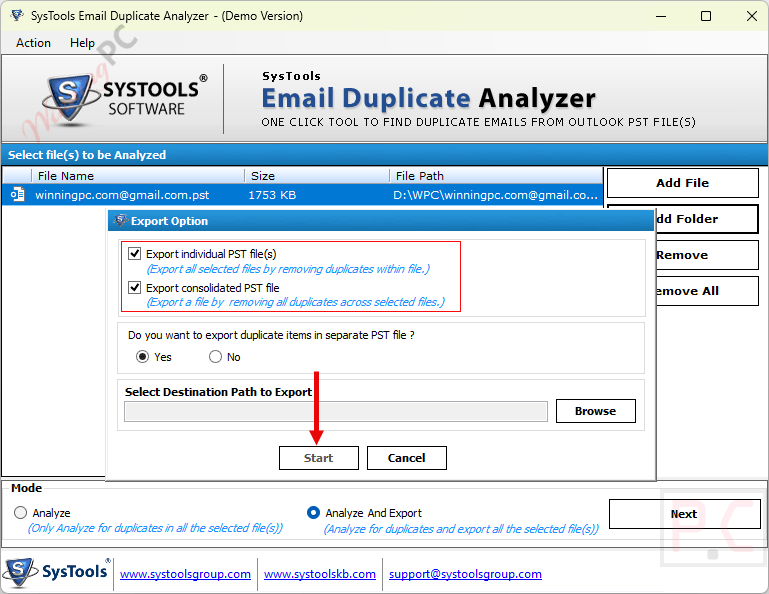Screen dimensions: 769x594
Task: Click the Add Folder button
Action: tap(707, 219)
